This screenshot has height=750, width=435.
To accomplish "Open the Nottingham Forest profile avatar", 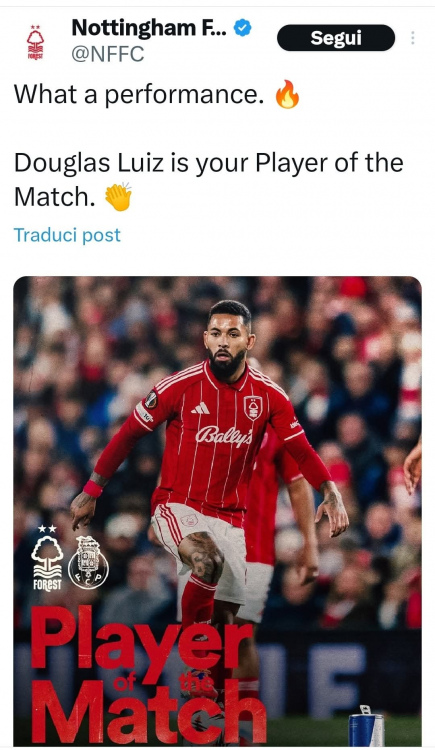I will [x=35, y=42].
